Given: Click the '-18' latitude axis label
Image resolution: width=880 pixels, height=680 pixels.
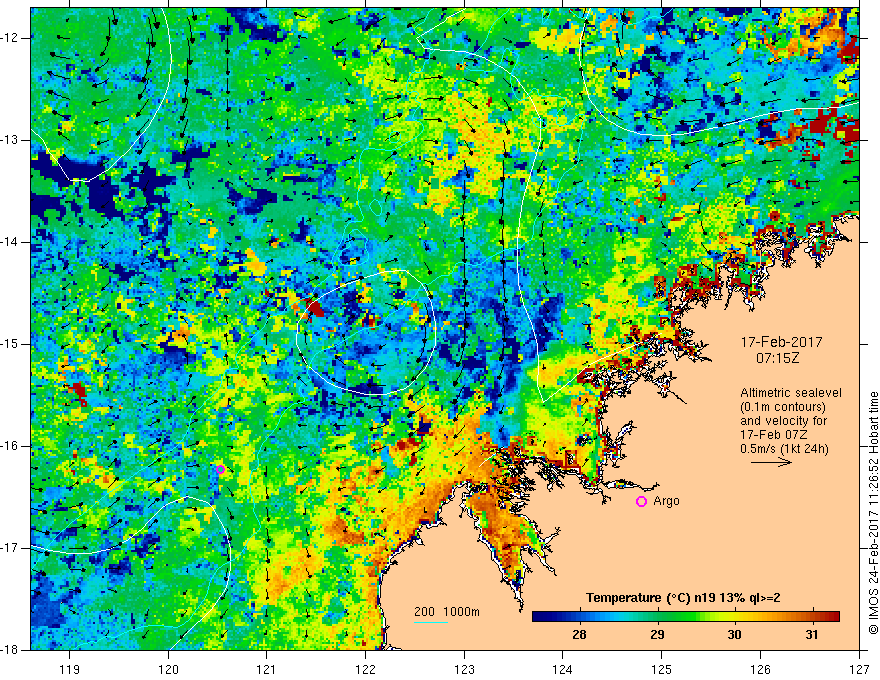Looking at the screenshot, I should pos(11,650).
